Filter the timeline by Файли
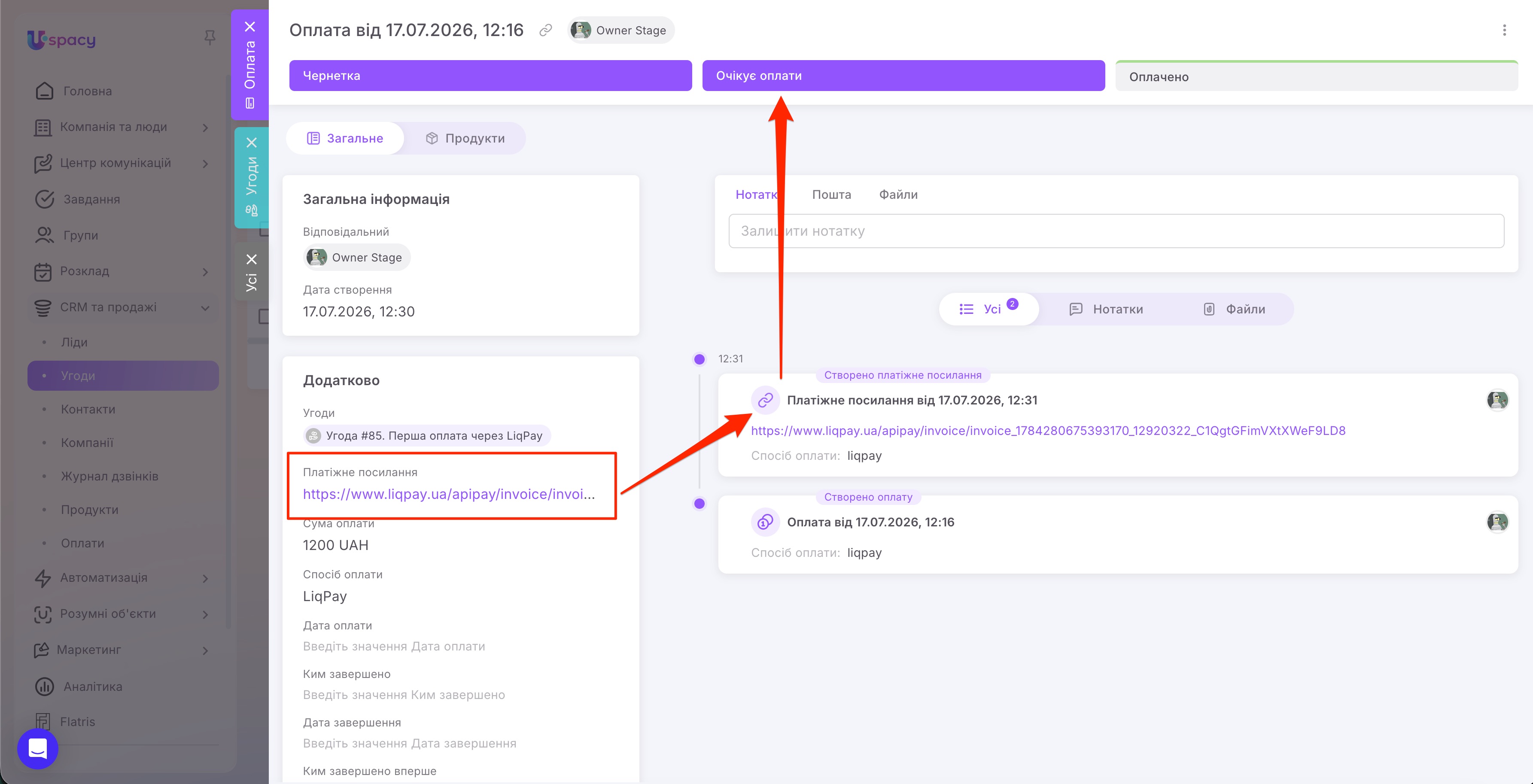The image size is (1533, 784). pos(1234,309)
